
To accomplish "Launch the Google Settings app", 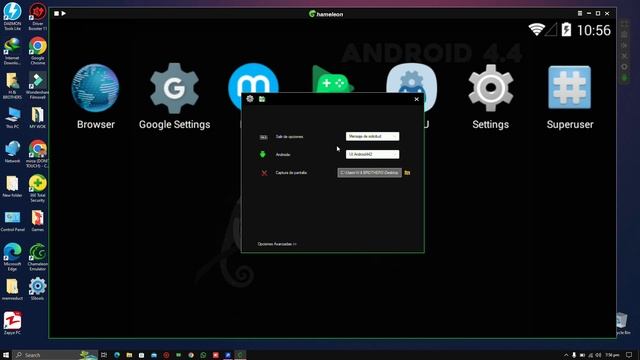I will click(x=174, y=88).
